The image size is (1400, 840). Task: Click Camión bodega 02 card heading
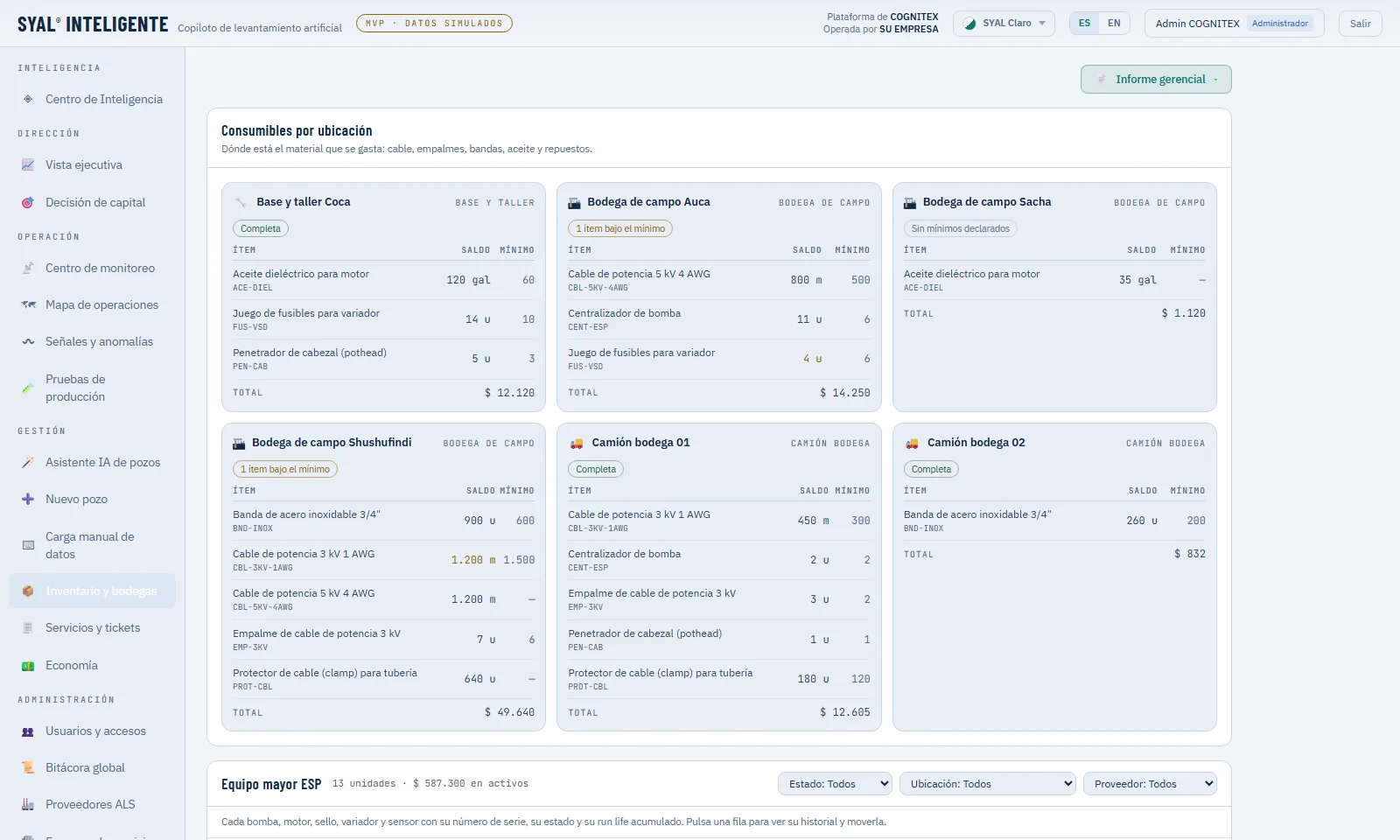coord(976,443)
